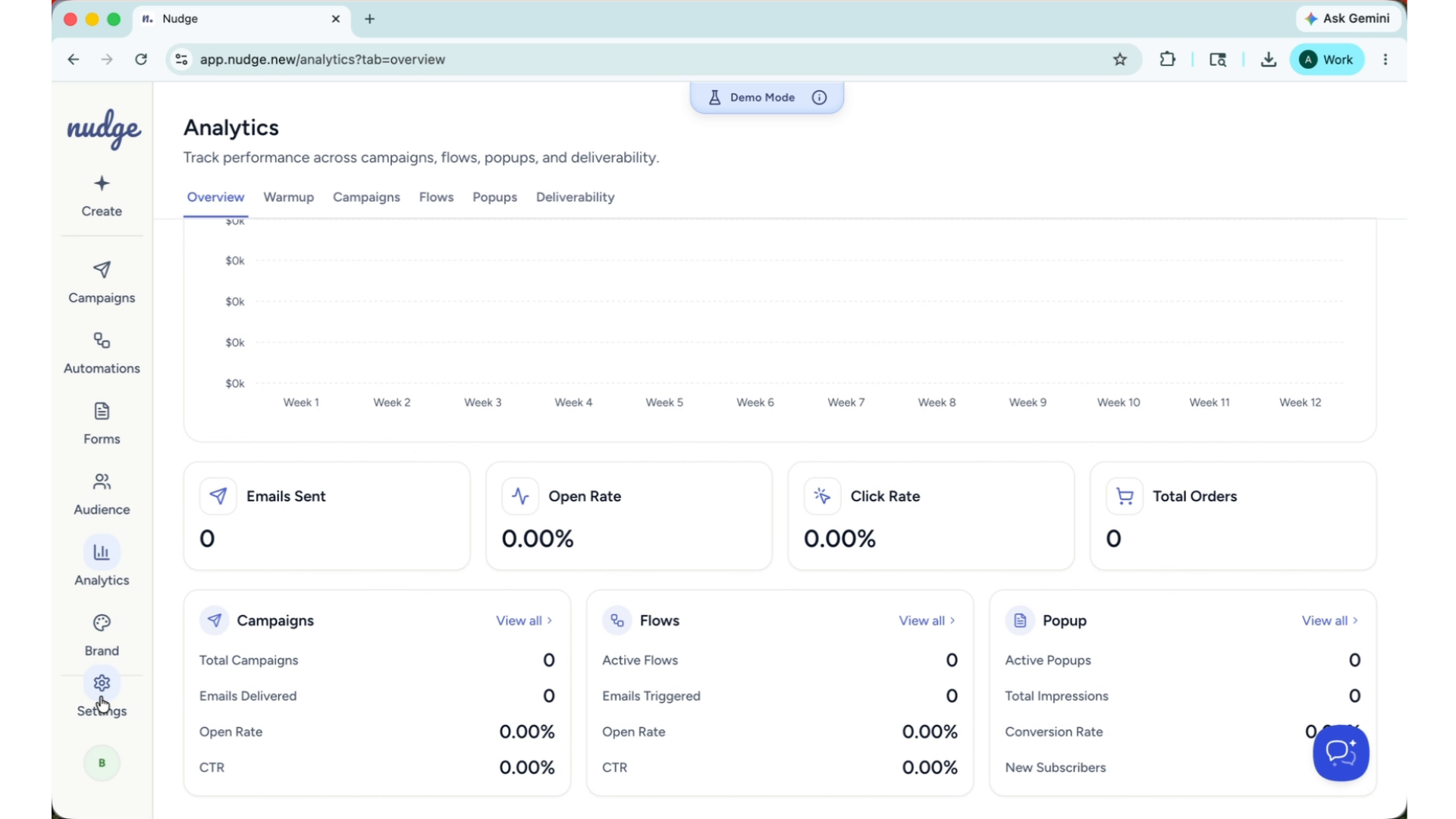Click the Emails Sent card
Image resolution: width=1456 pixels, height=819 pixels.
coord(327,516)
